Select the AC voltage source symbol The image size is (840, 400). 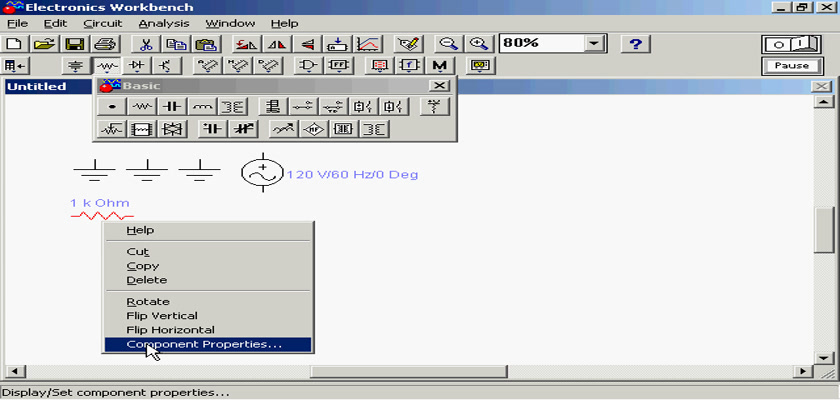click(262, 172)
